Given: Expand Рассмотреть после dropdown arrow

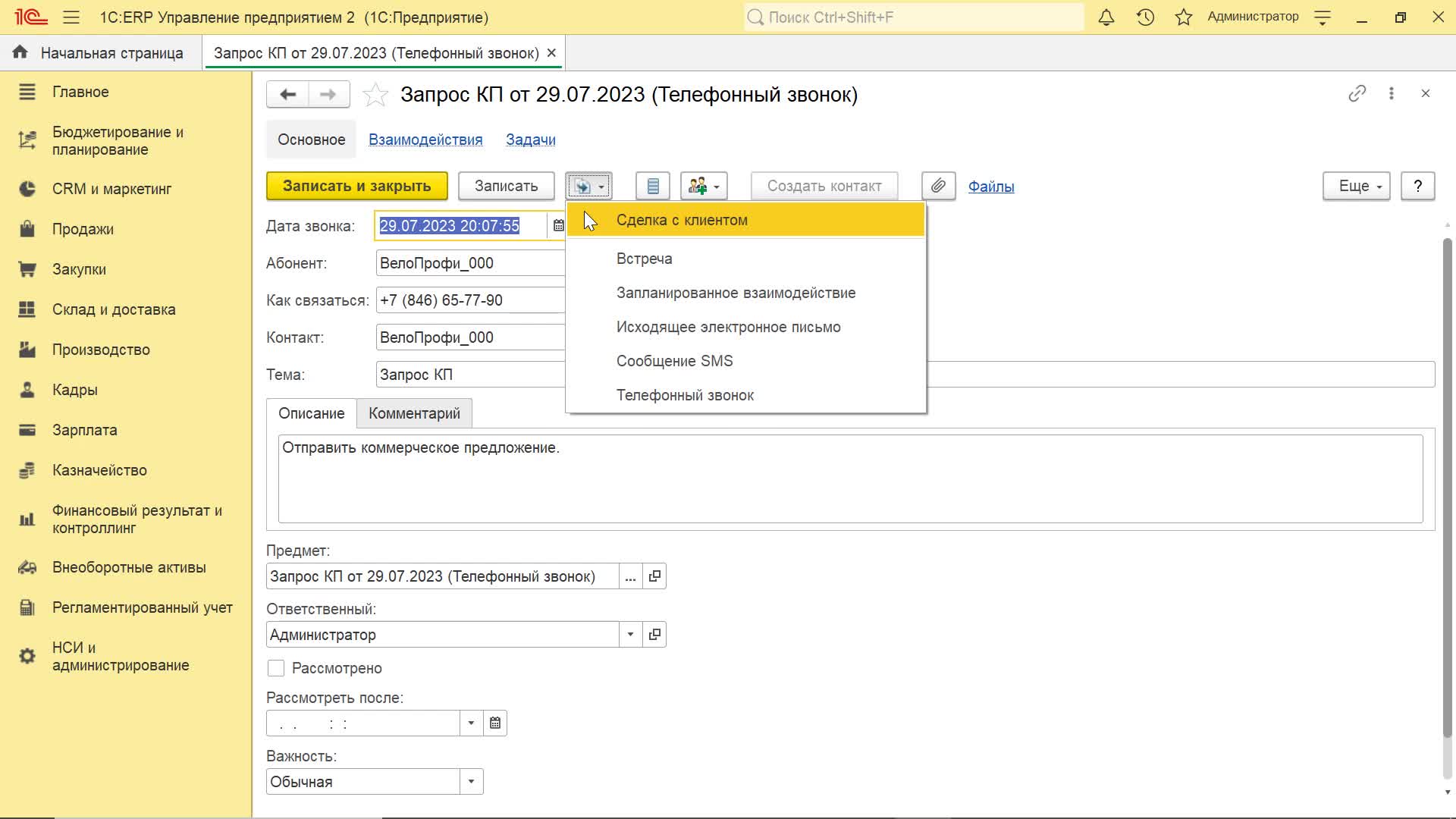Looking at the screenshot, I should coord(471,723).
